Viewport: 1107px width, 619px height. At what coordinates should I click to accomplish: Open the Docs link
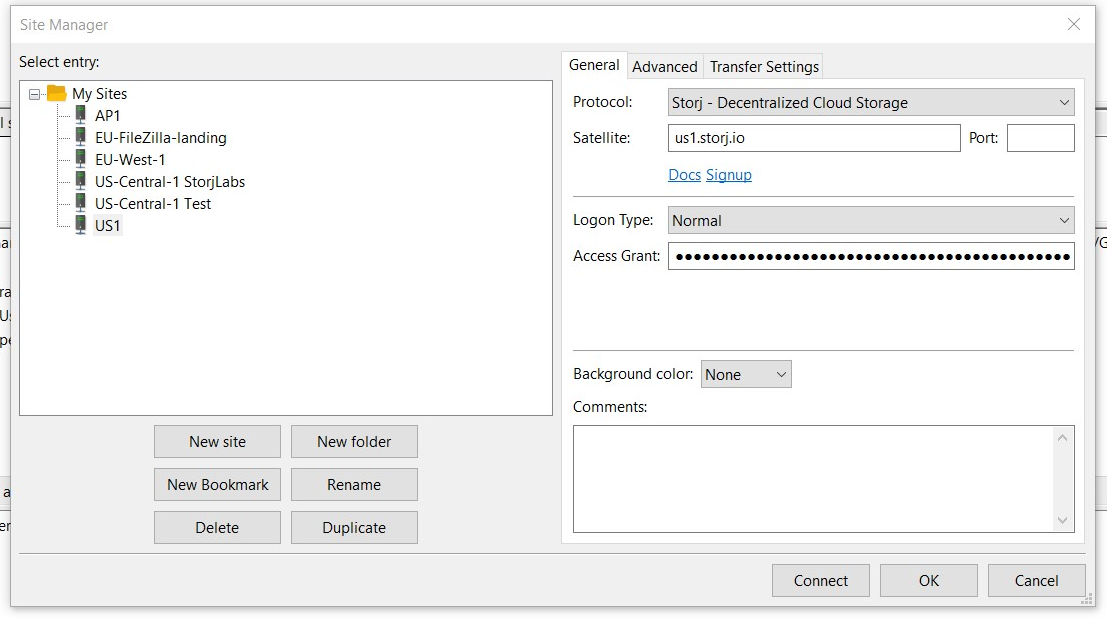pos(684,174)
